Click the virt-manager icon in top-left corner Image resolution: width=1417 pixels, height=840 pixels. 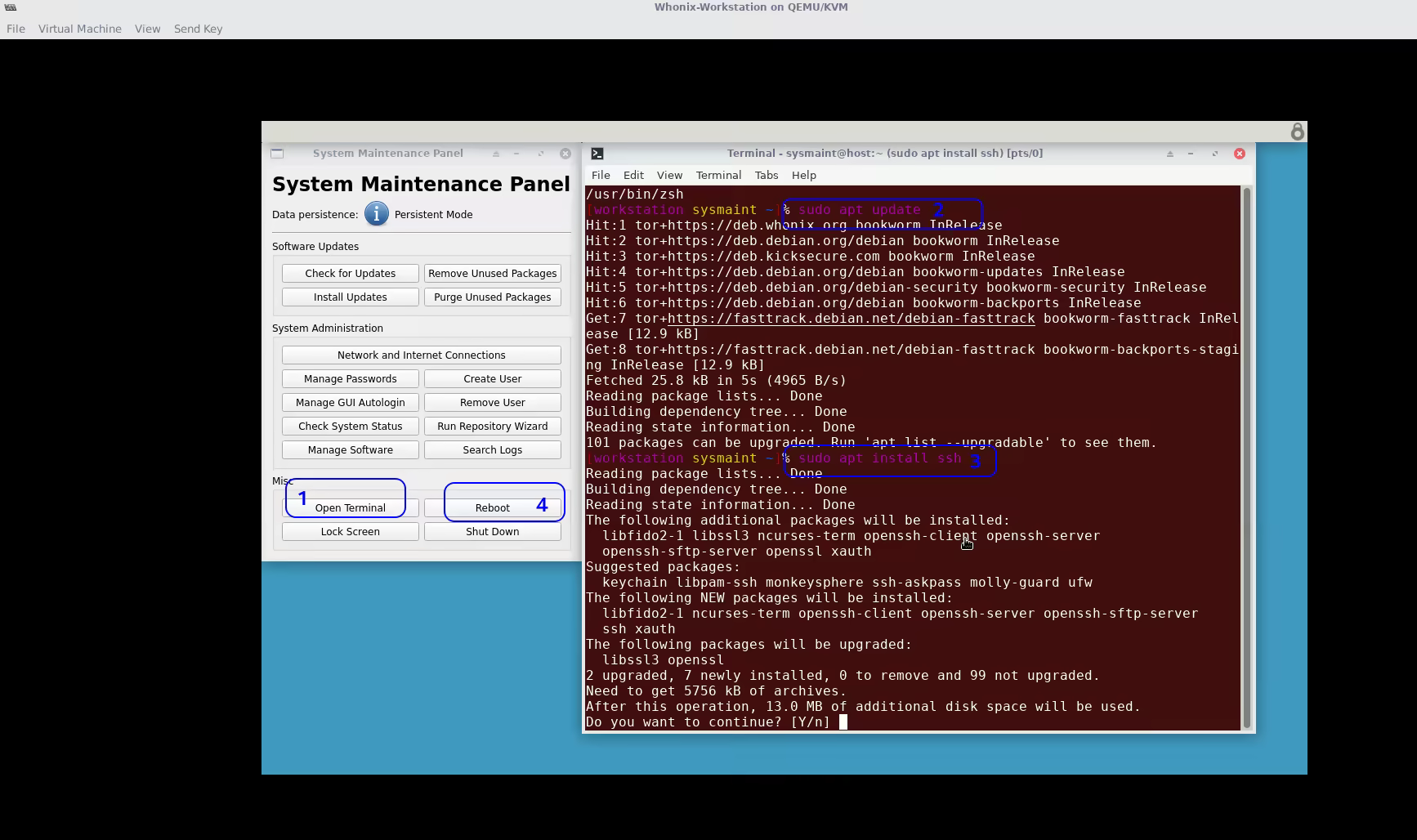10,7
